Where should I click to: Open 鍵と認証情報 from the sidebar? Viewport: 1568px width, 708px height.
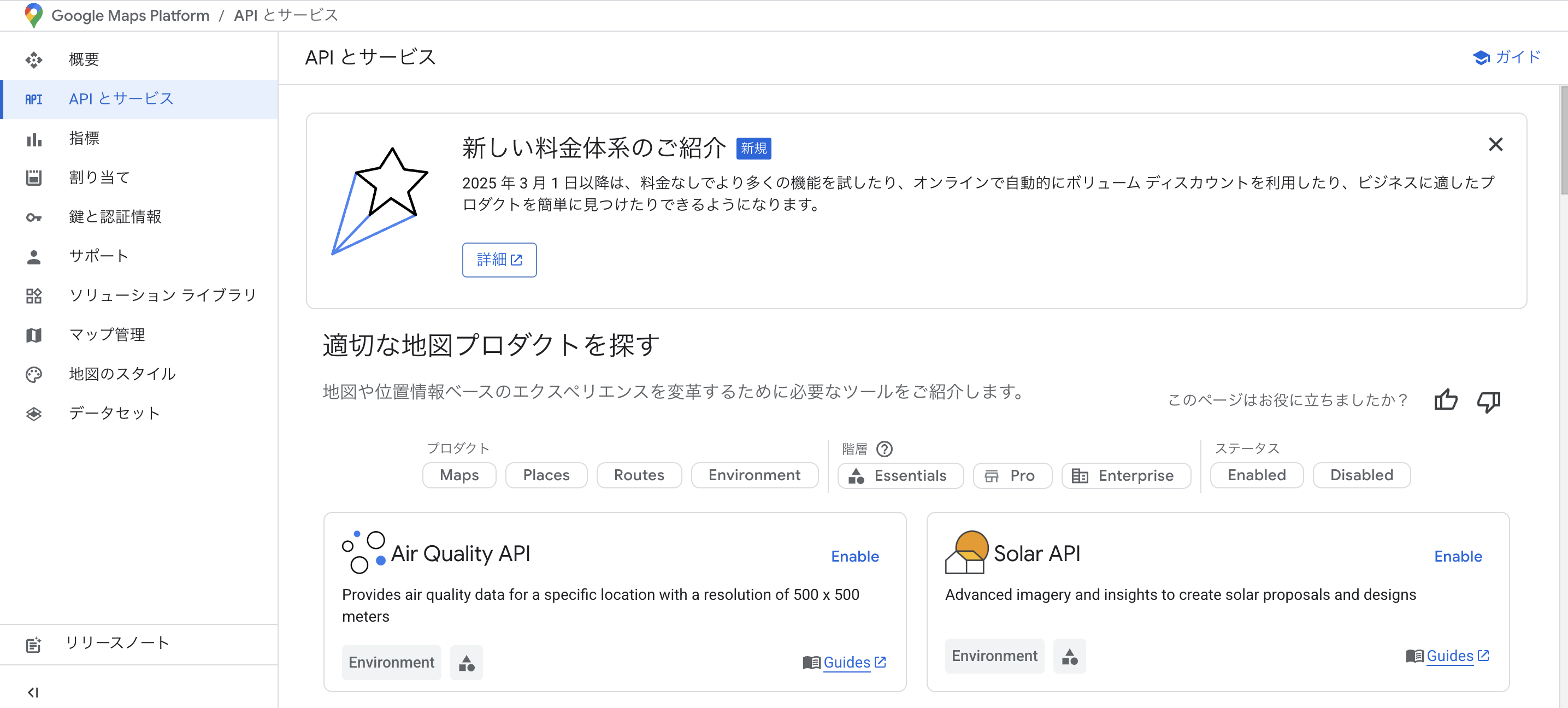[116, 217]
